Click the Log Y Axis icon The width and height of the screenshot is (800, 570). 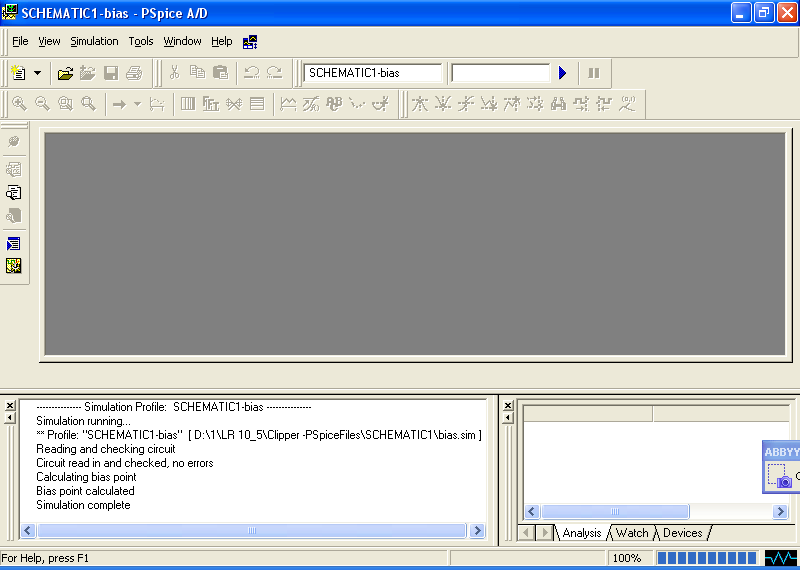pos(257,104)
